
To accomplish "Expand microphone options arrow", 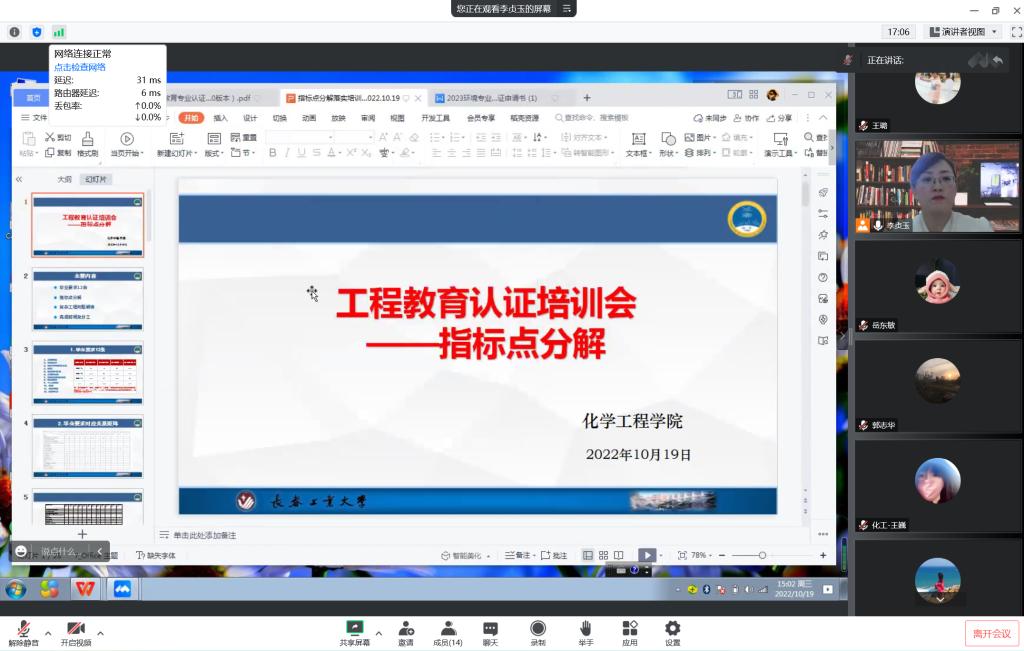I will [47, 632].
